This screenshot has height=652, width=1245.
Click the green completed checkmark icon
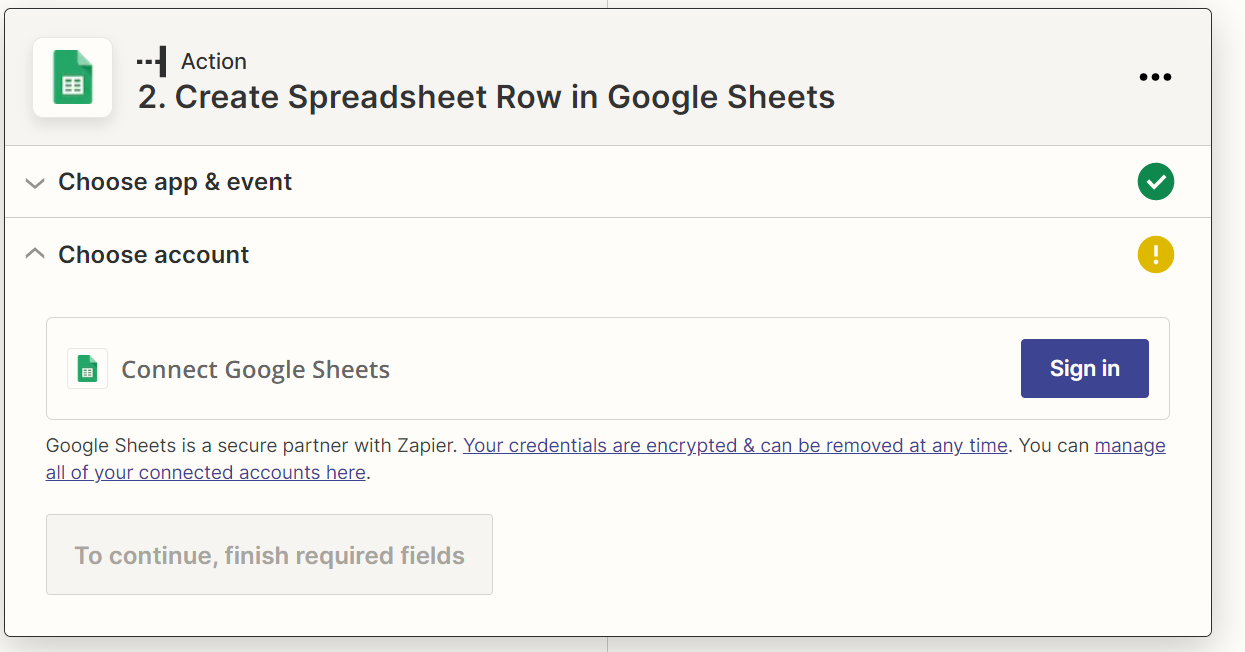(x=1155, y=182)
